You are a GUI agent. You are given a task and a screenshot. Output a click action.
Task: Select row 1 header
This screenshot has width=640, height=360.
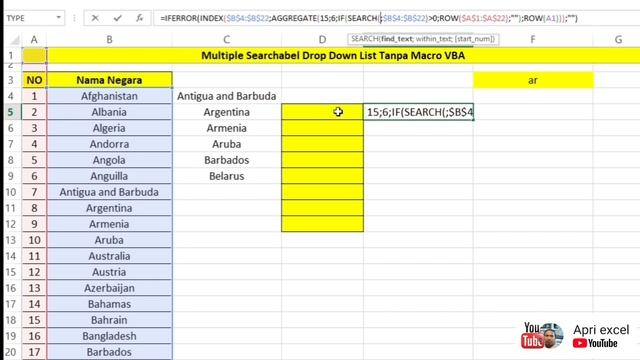(x=11, y=56)
